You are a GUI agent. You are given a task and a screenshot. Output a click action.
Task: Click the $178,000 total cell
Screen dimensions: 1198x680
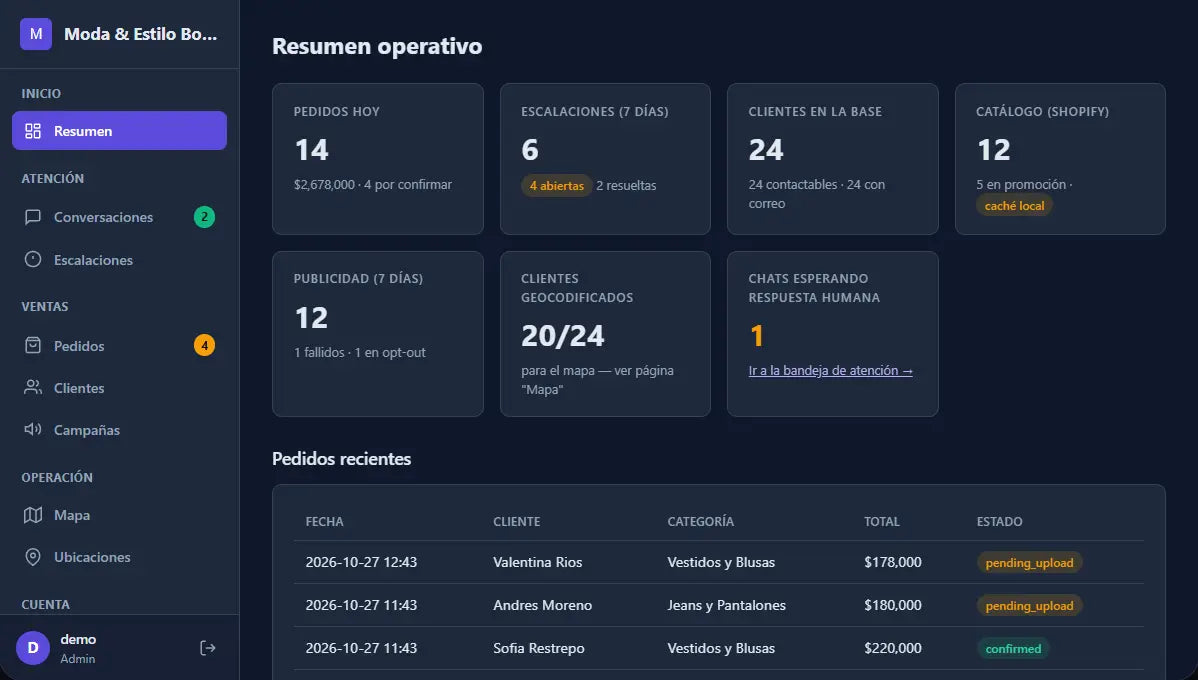point(892,562)
